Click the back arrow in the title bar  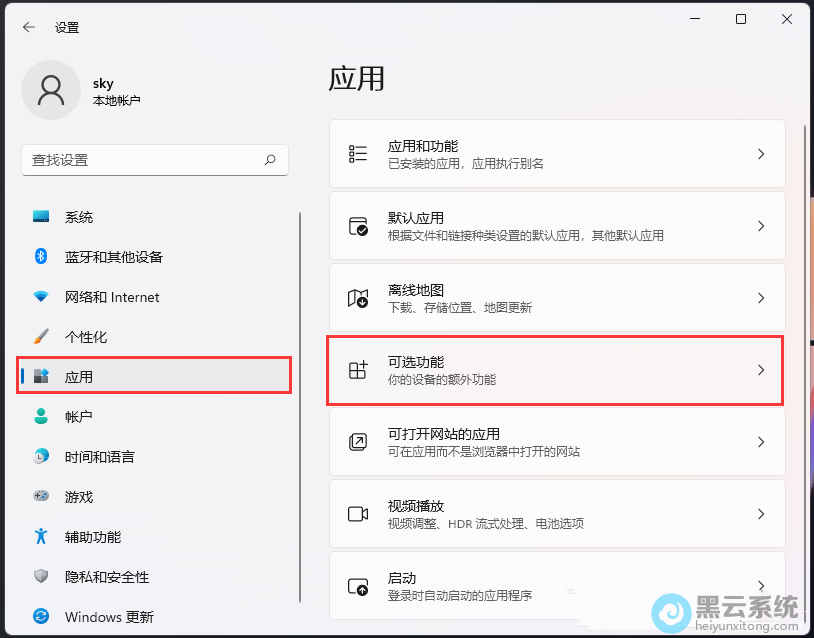pyautogui.click(x=29, y=28)
